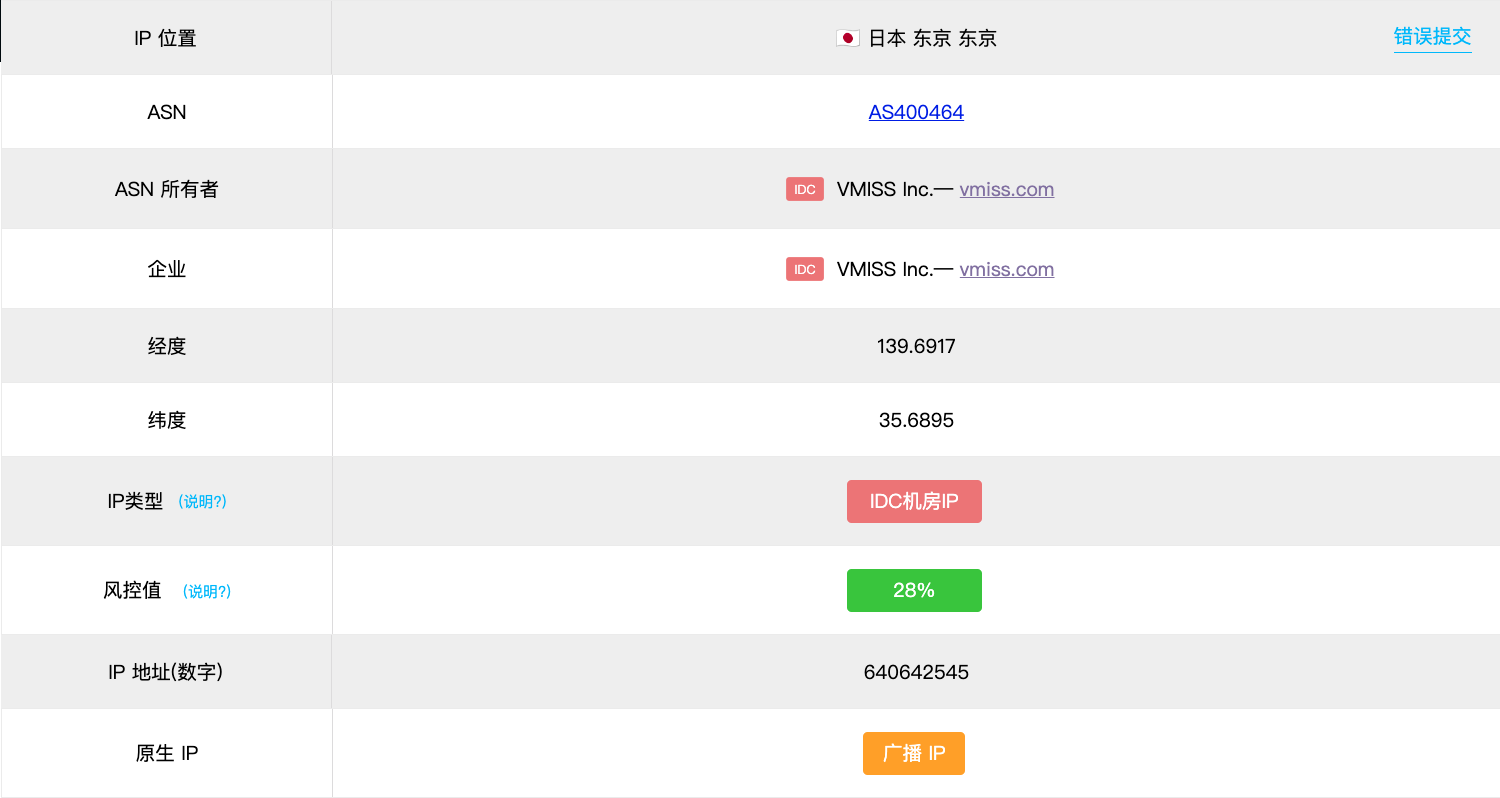1500x798 pixels.
Task: Click the red IDC机房IP badge
Action: pyautogui.click(x=914, y=501)
